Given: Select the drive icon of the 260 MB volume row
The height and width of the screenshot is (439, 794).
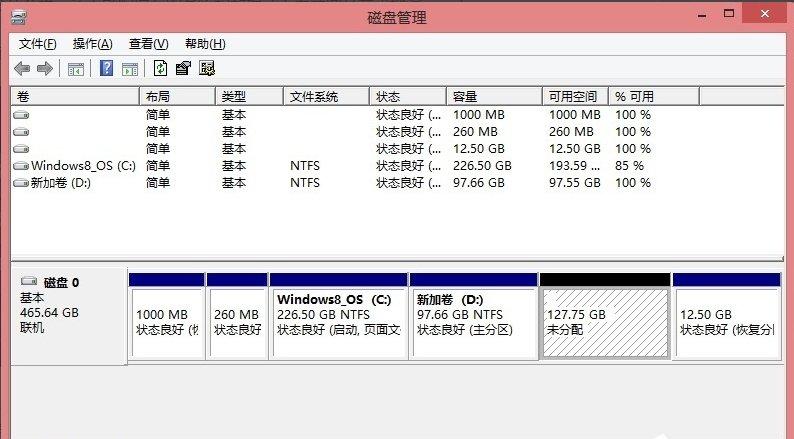Looking at the screenshot, I should (21, 132).
